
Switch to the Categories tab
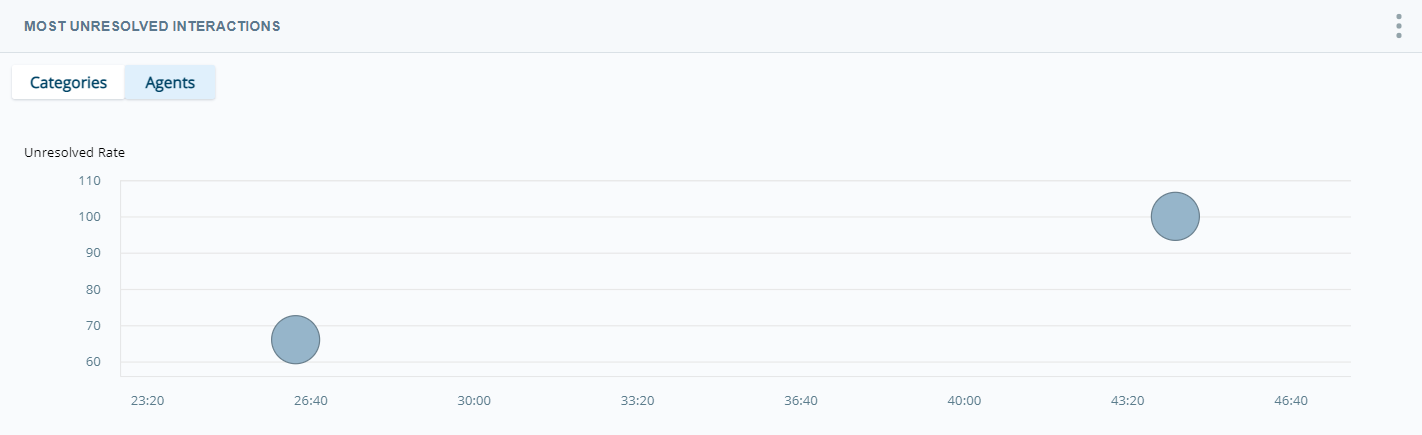68,83
